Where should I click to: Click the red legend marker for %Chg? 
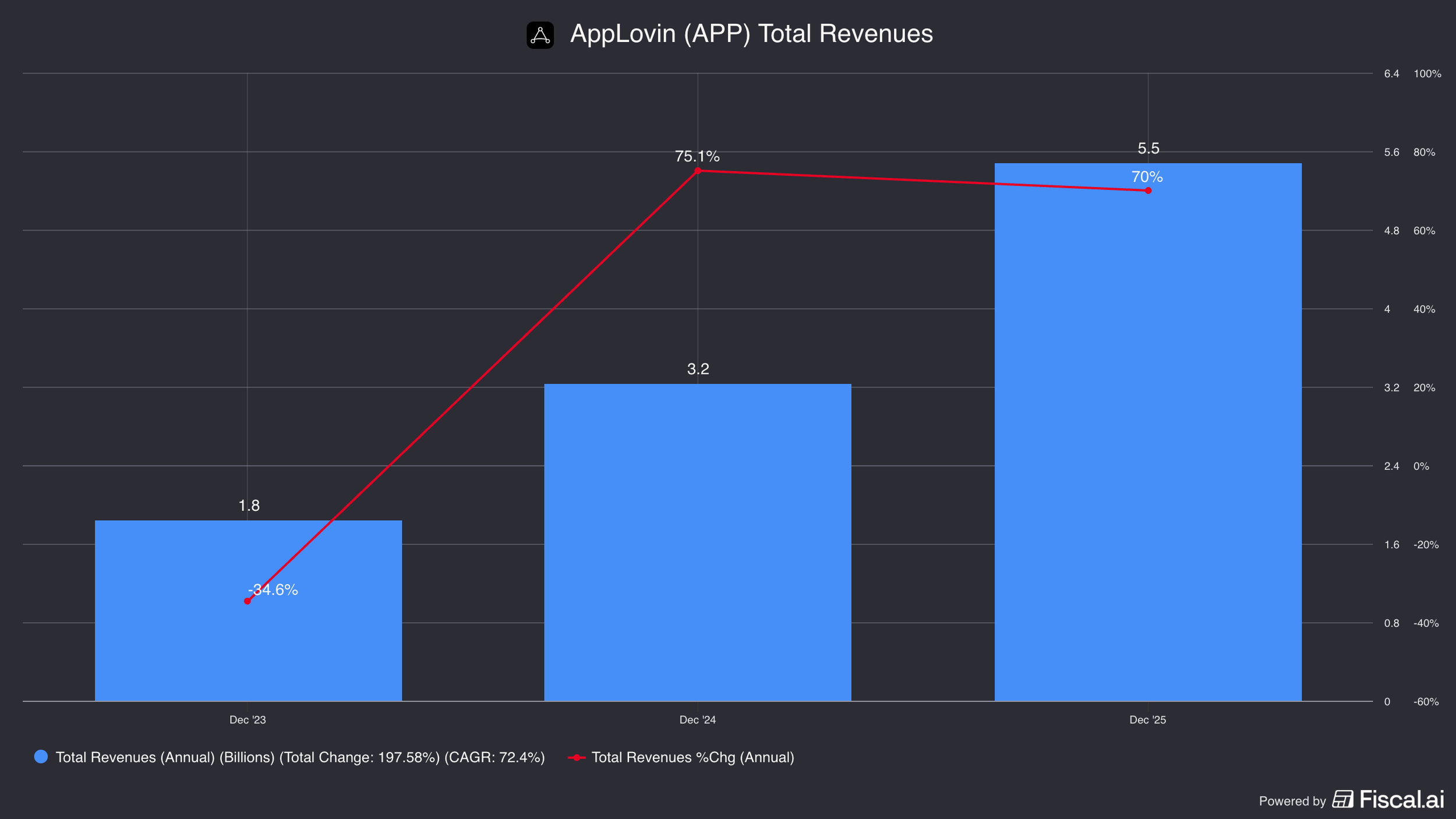[577, 757]
